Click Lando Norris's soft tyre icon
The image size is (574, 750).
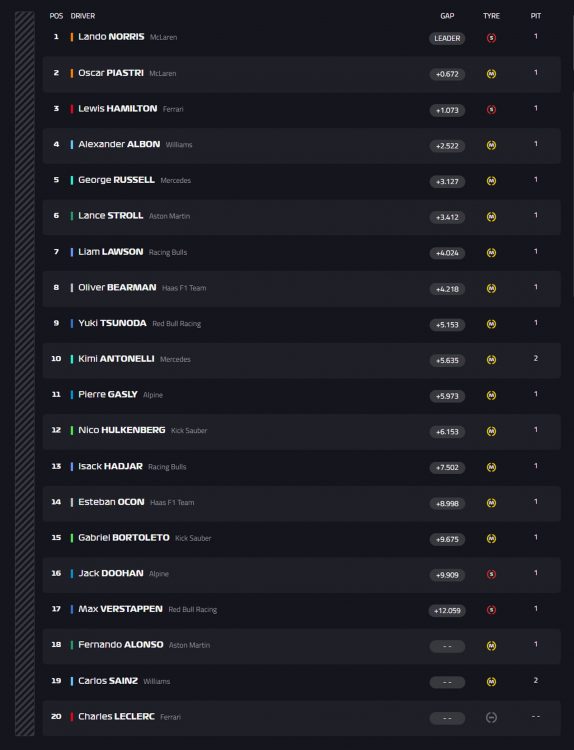tap(491, 38)
